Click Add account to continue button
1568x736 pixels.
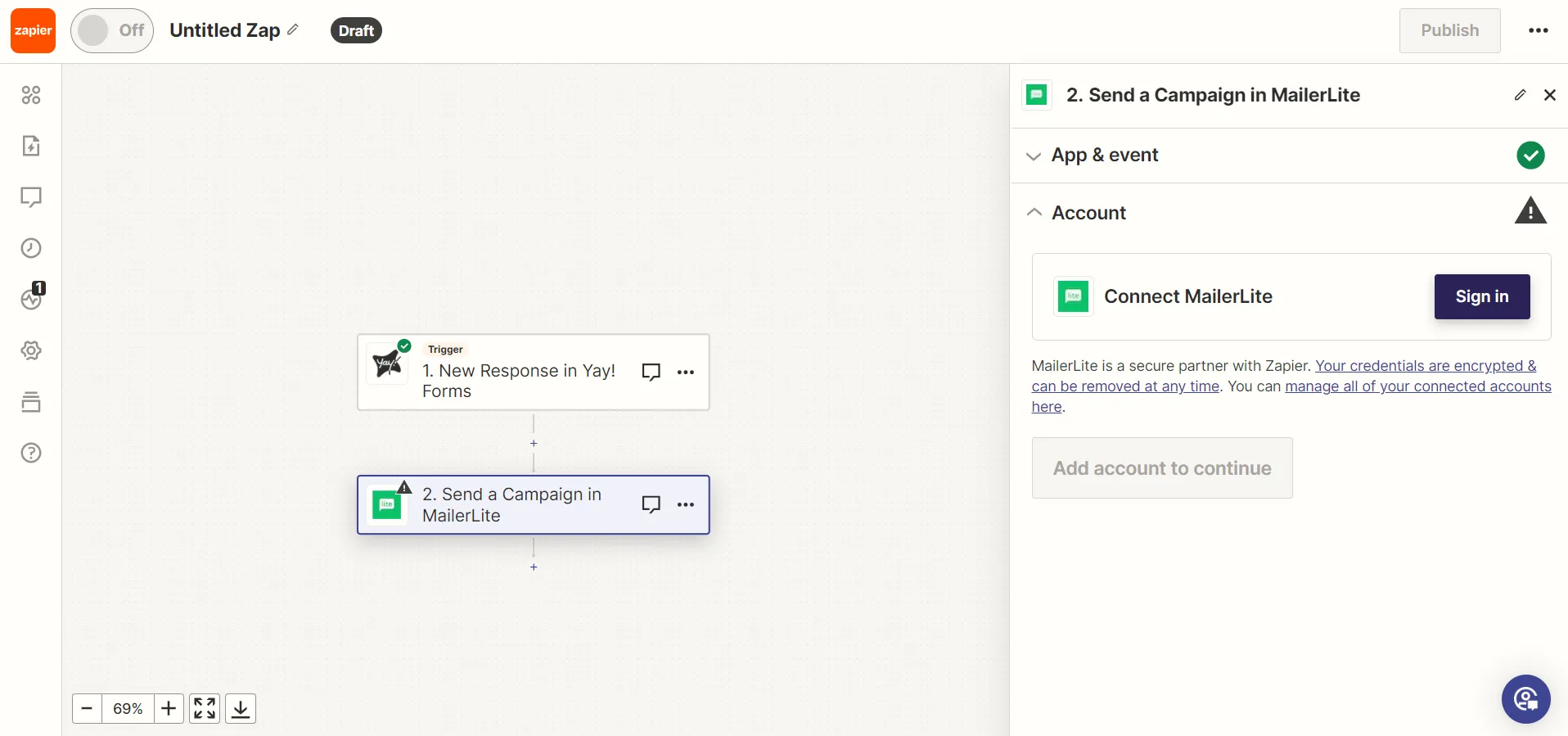pyautogui.click(x=1162, y=468)
